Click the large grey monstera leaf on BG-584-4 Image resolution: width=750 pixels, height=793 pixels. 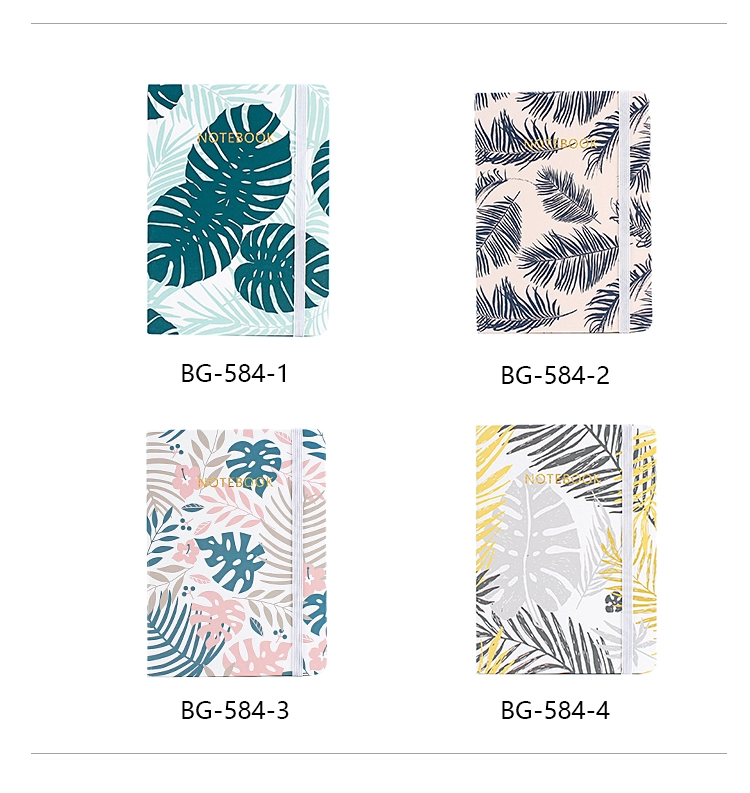point(531,549)
